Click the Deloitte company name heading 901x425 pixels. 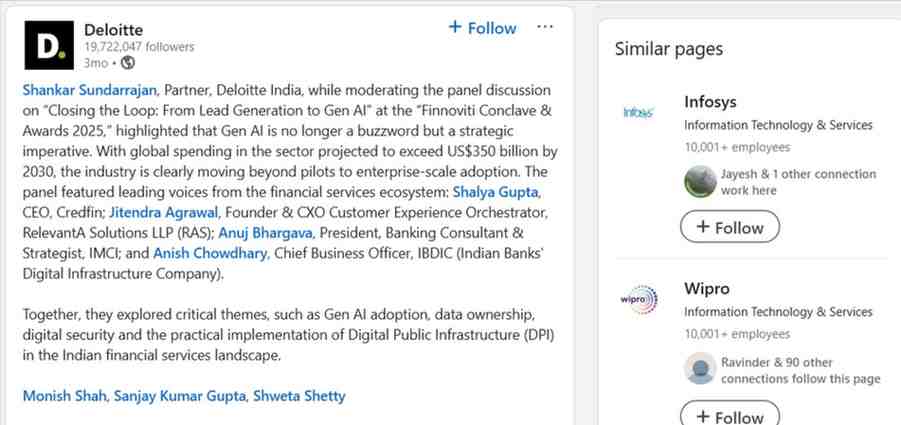(114, 29)
